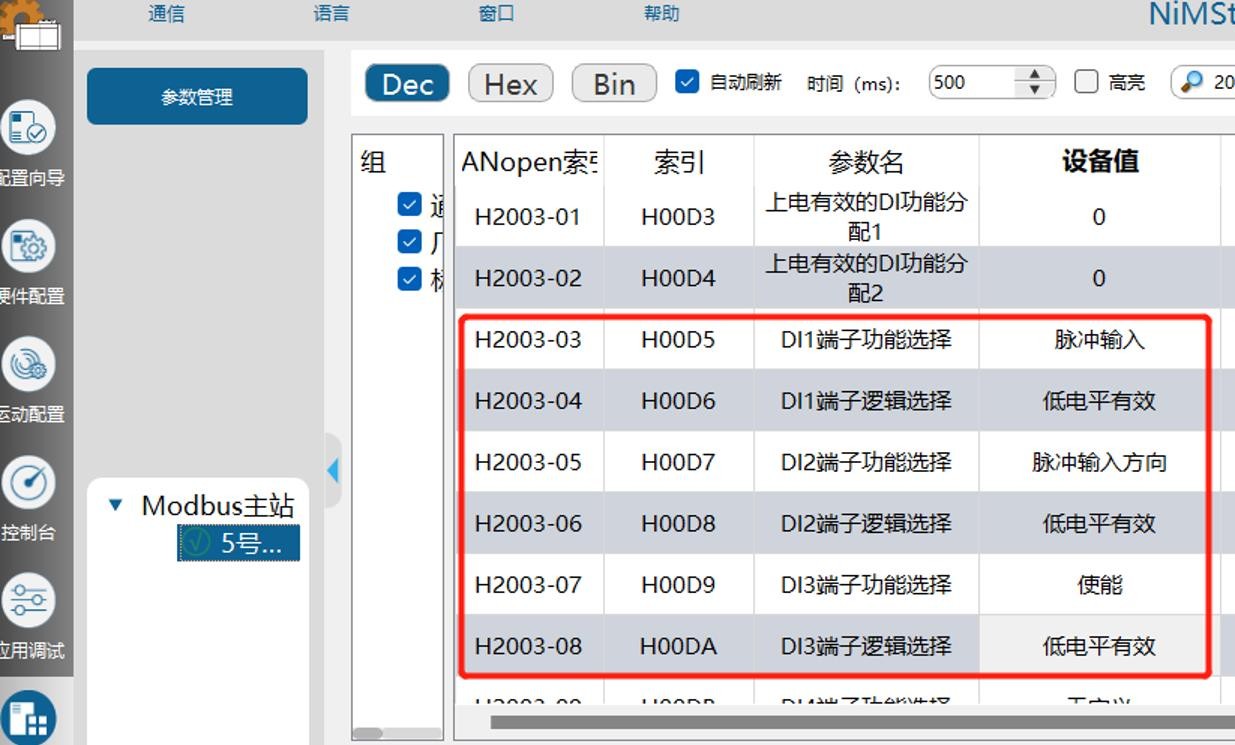Click the group panel horizontal scrollbar

tap(368, 733)
